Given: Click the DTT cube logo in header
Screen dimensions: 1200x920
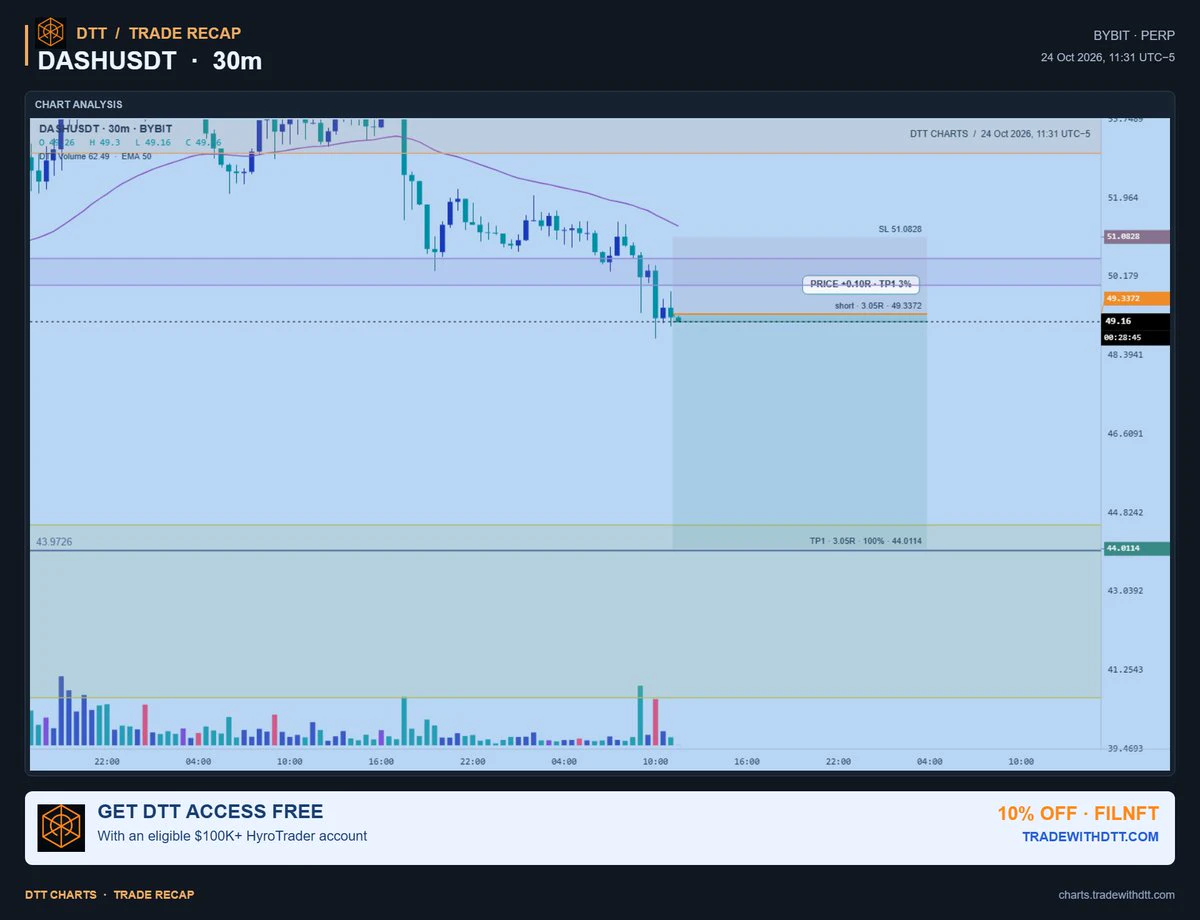Looking at the screenshot, I should 51,33.
